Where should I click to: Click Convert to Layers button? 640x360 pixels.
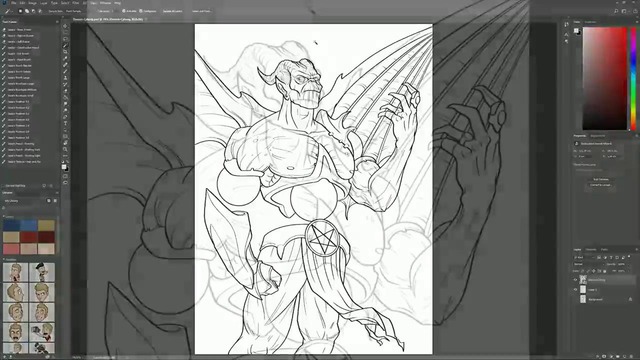pyautogui.click(x=601, y=185)
